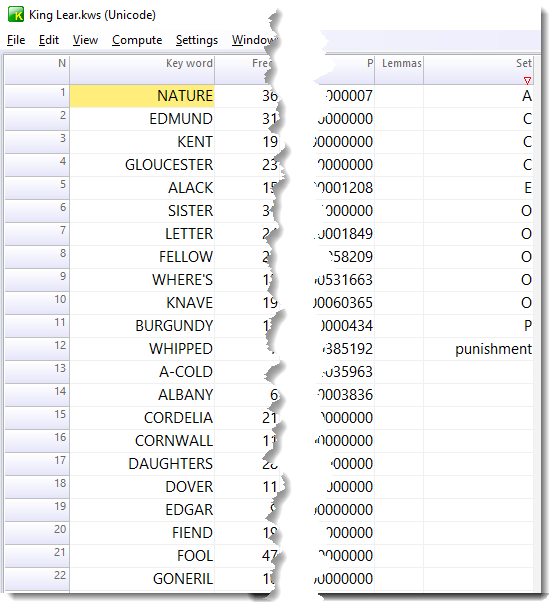Viewport: 556px width, 608px height.
Task: Select the ALACK key word cell
Action: click(142, 188)
